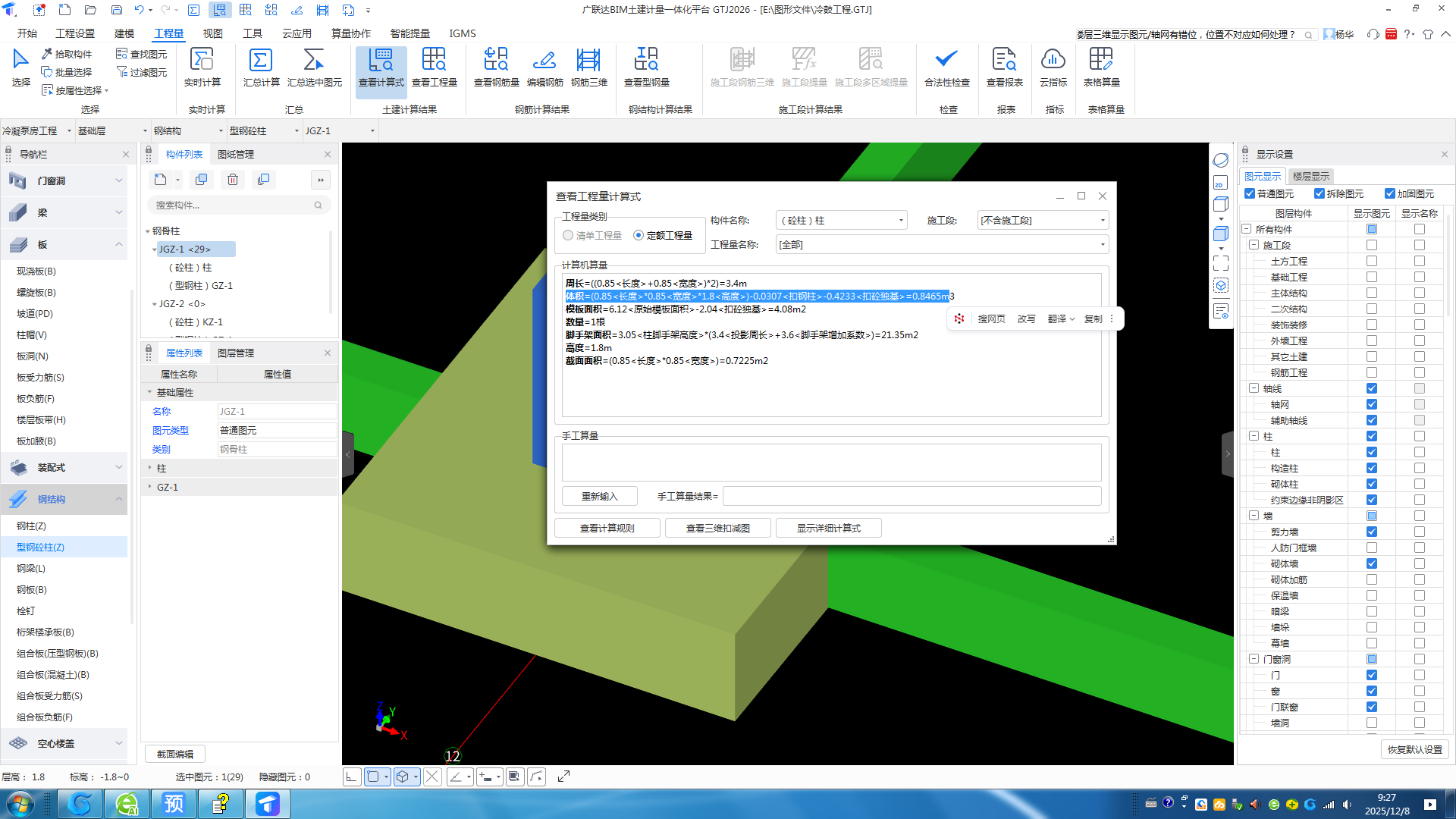
Task: Click the delete trash icon in component list
Action: (x=233, y=180)
